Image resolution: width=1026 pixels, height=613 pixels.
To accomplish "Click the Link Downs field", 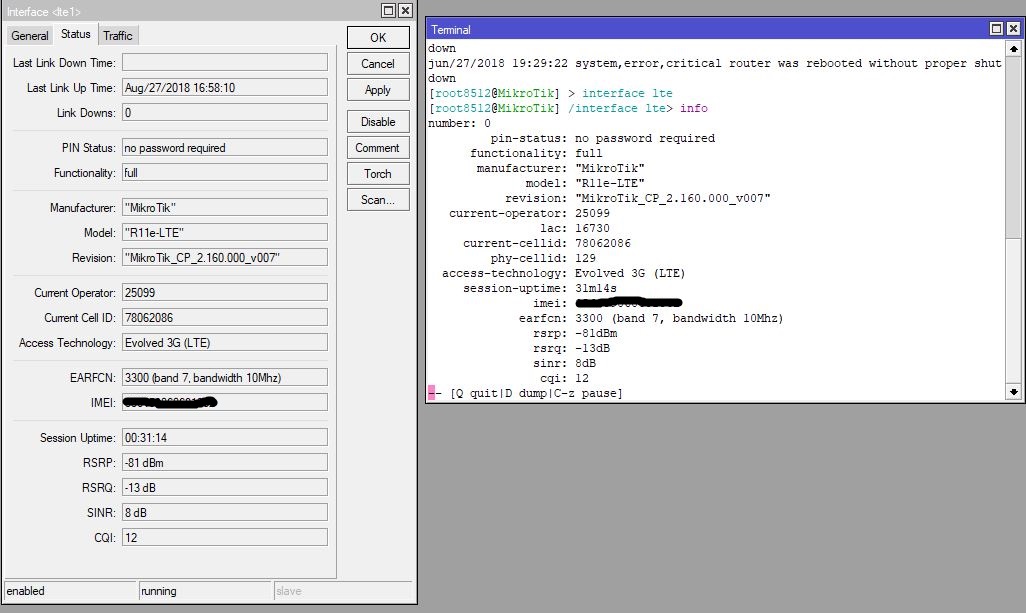I will pyautogui.click(x=224, y=113).
